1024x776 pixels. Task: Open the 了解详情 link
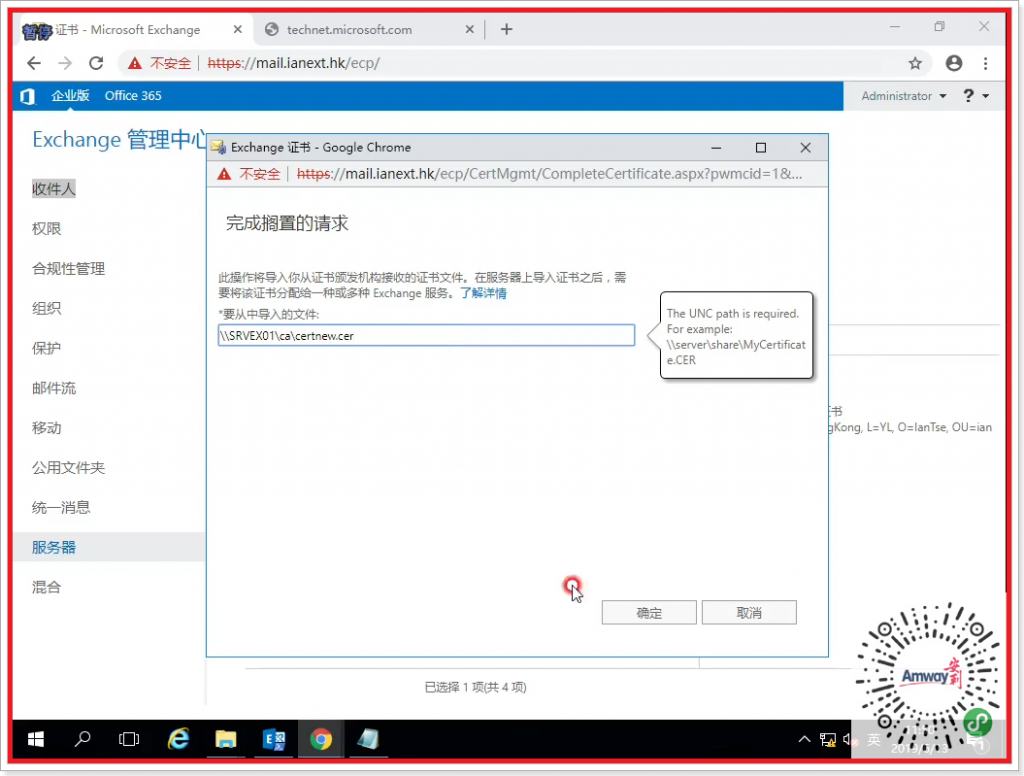pos(483,293)
